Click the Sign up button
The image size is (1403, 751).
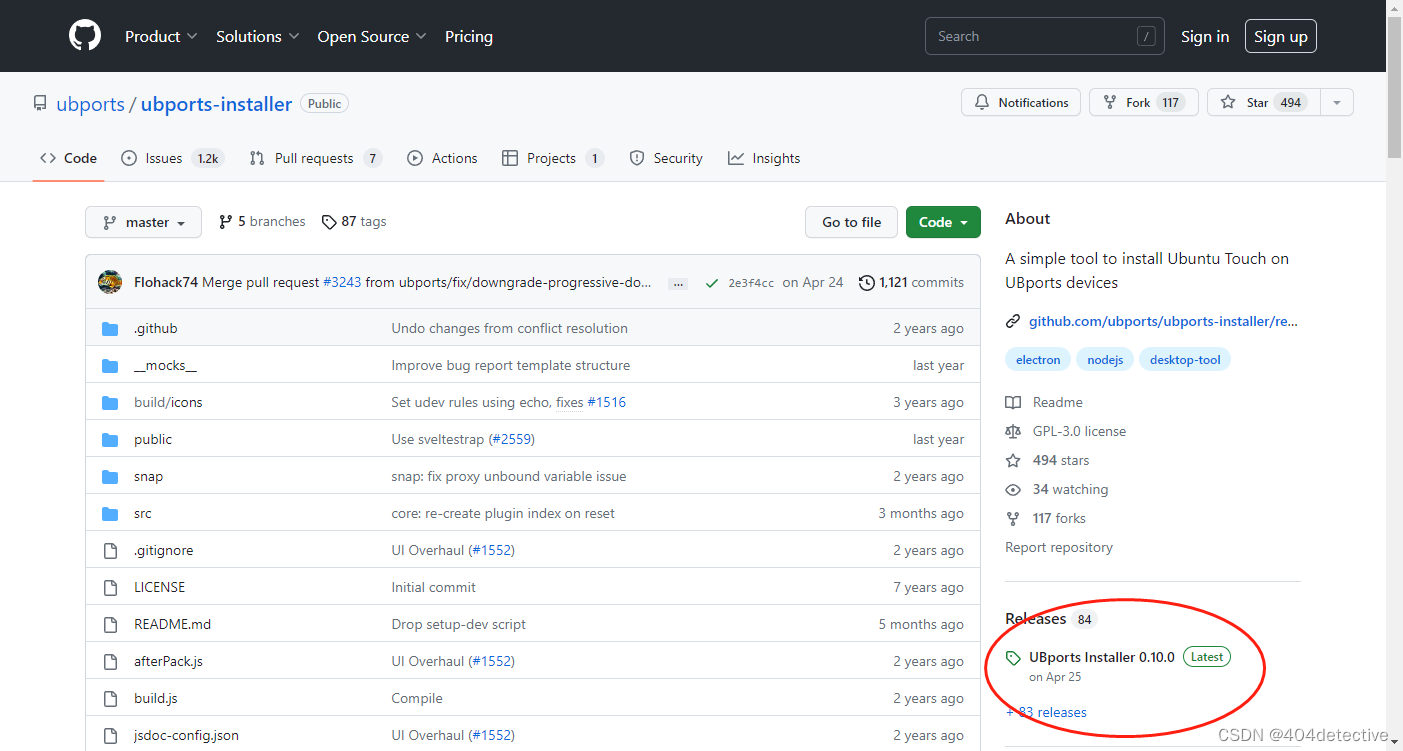[1281, 36]
